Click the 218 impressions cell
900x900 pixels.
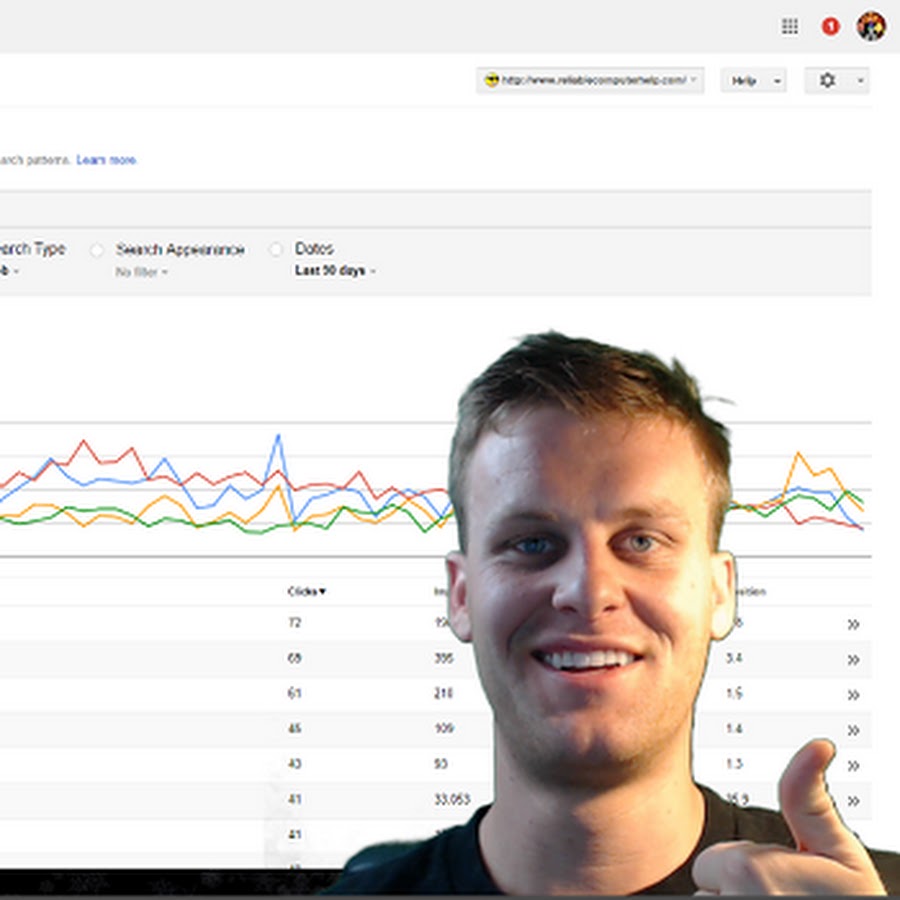[444, 693]
